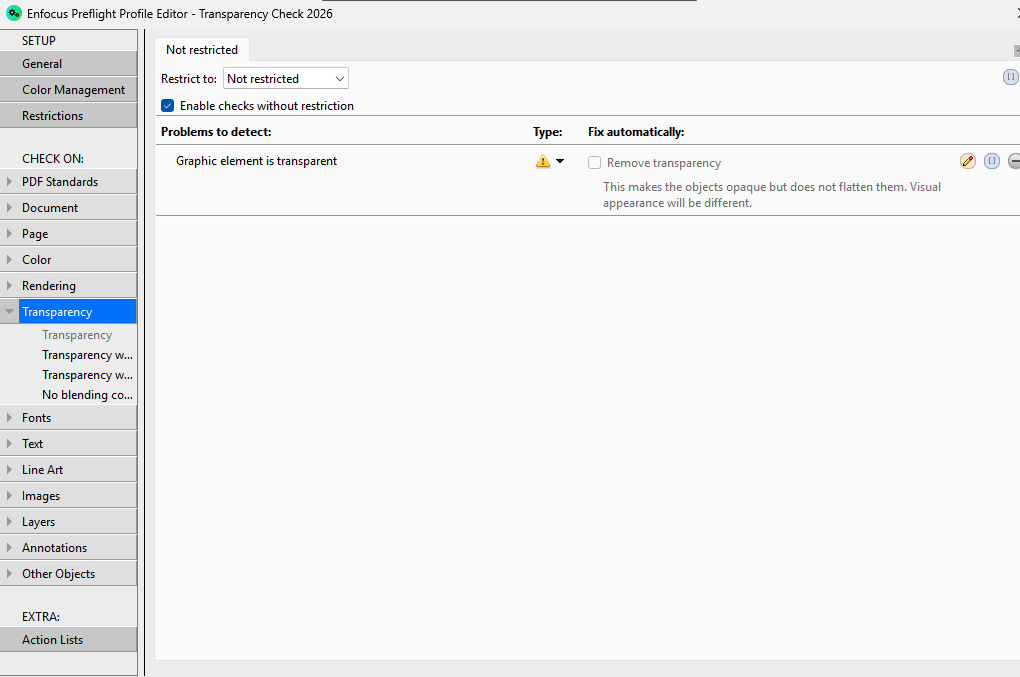Toggle the Enable checks without restriction checkbox off
The height and width of the screenshot is (677, 1020).
167,105
